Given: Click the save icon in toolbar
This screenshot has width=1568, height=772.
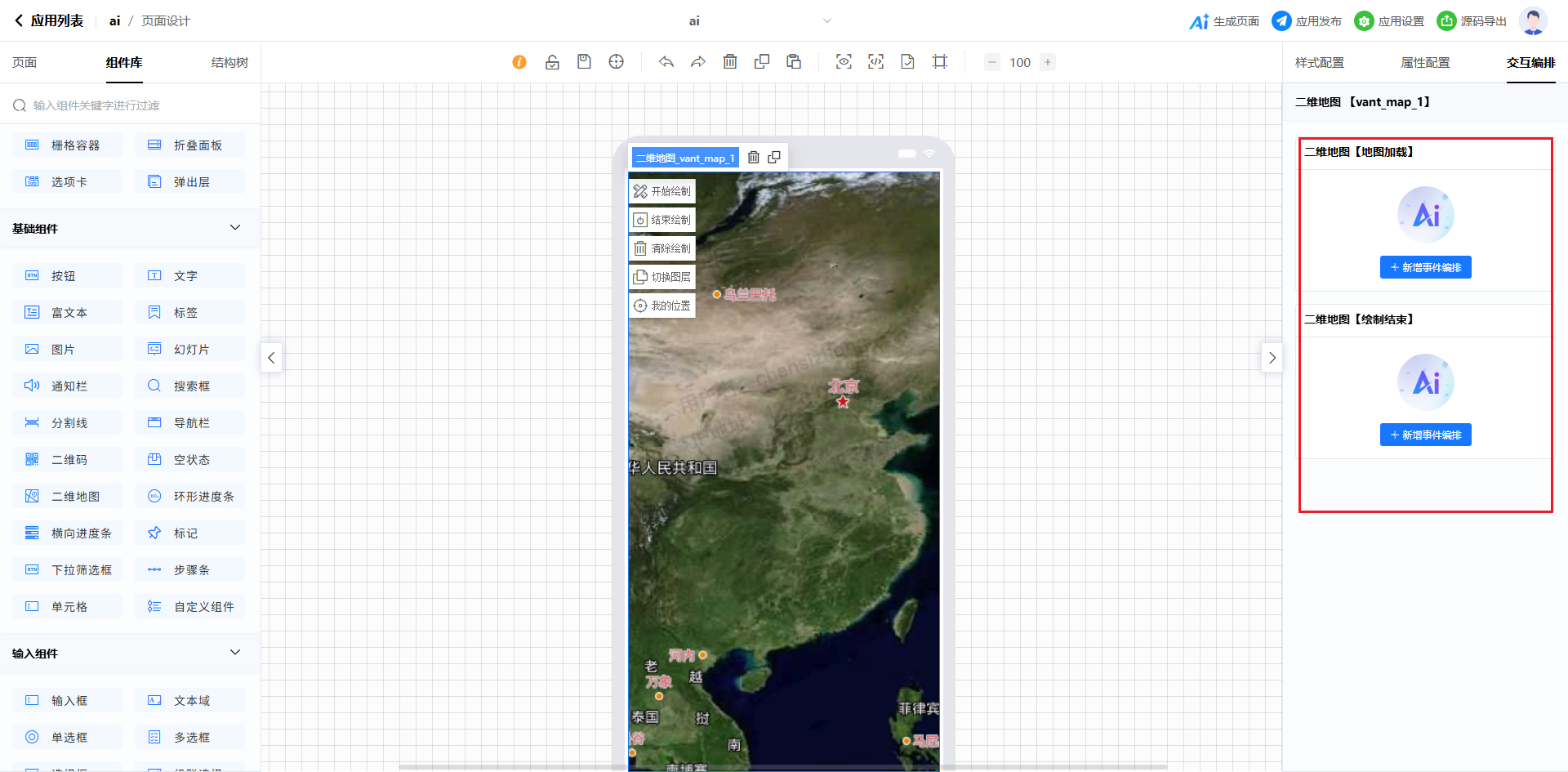Looking at the screenshot, I should pyautogui.click(x=584, y=62).
